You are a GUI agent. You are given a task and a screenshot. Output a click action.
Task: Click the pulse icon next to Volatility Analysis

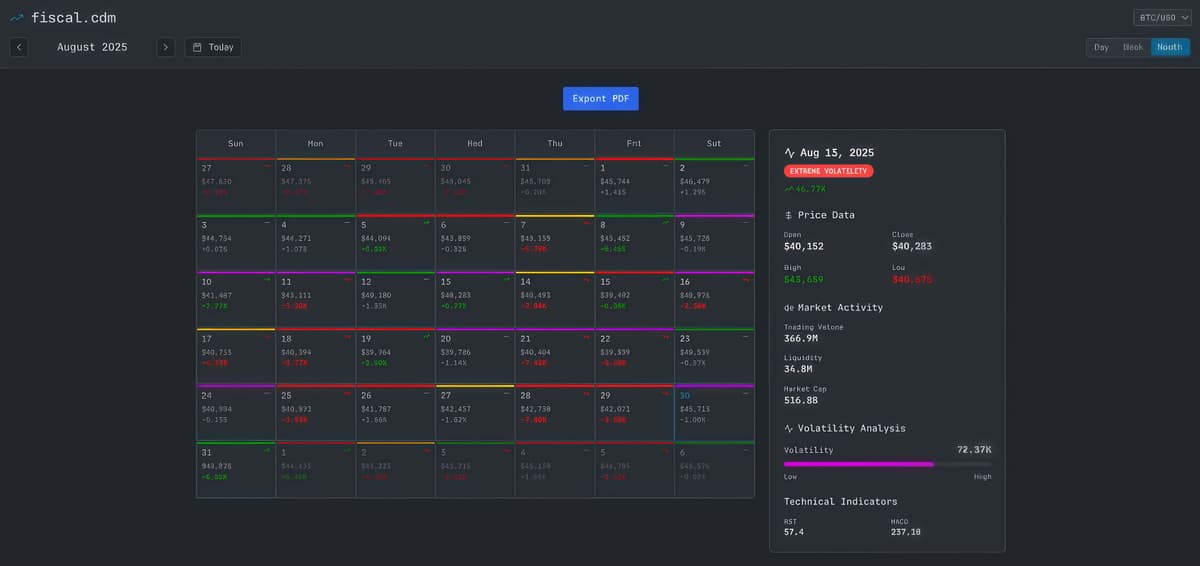789,428
